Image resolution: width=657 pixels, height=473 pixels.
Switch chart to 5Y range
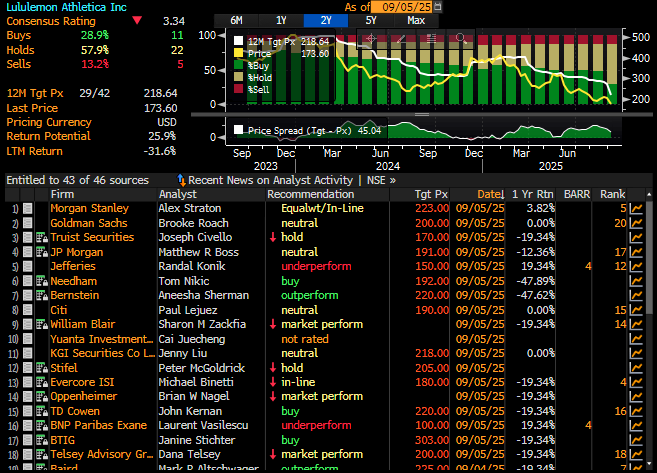[x=371, y=21]
